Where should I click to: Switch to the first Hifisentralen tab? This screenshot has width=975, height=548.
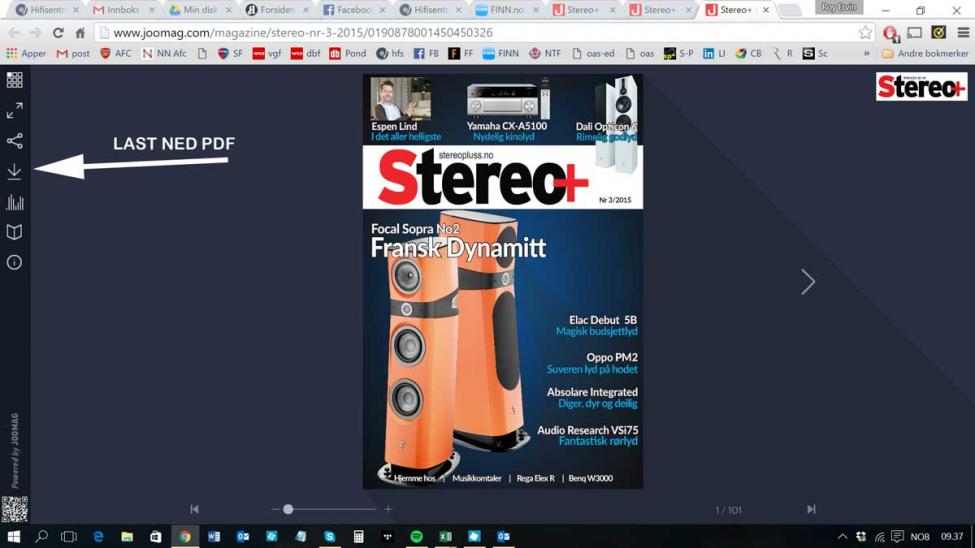tap(46, 10)
